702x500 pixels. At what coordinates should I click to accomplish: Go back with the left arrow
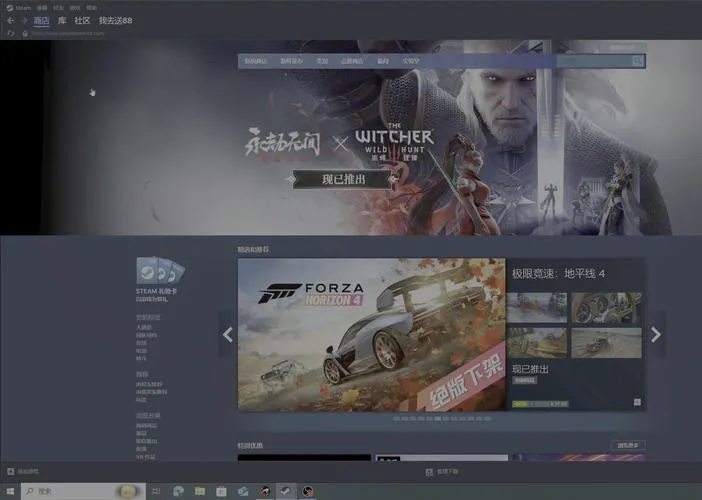(10, 21)
